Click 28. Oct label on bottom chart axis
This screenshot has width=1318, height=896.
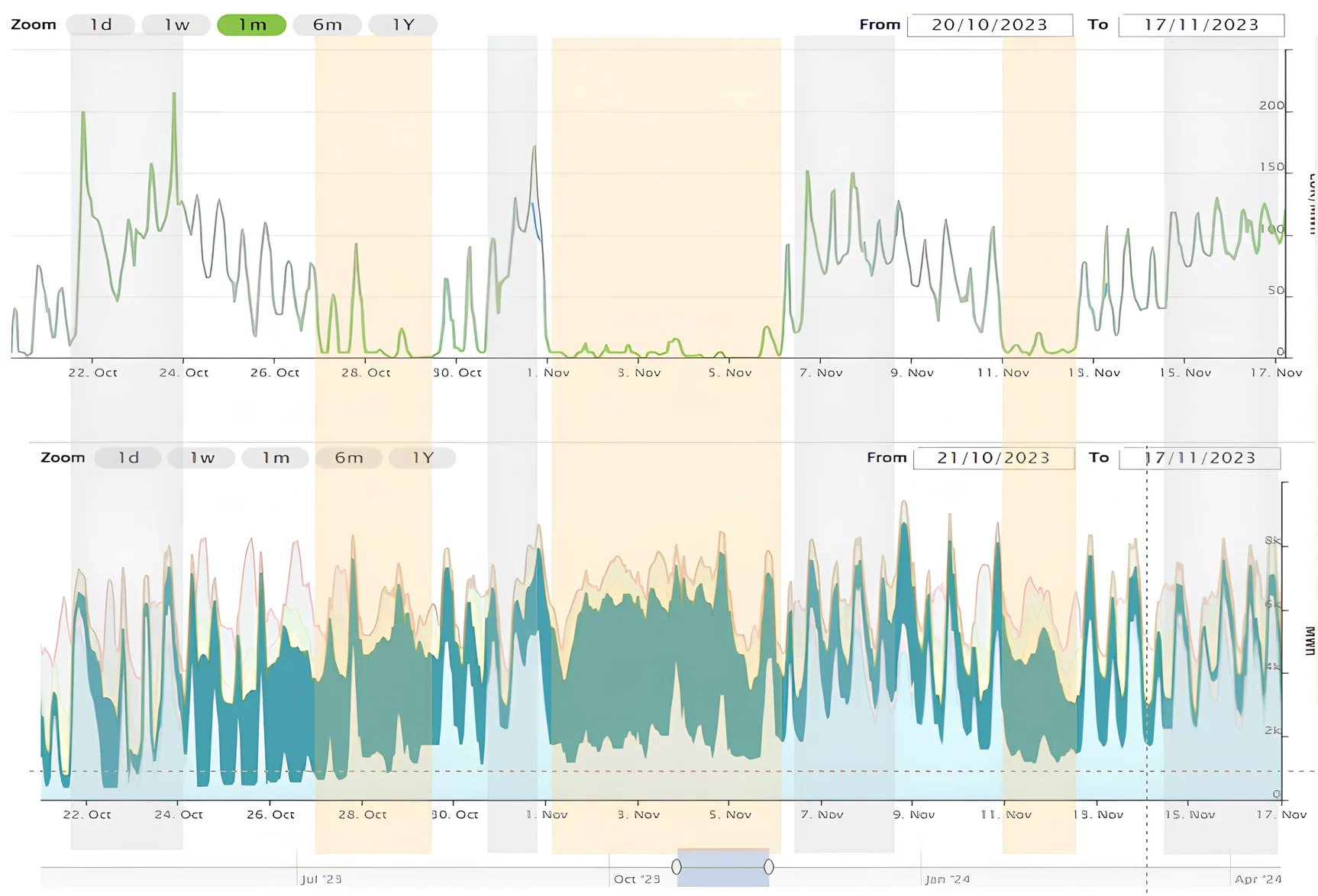[363, 814]
